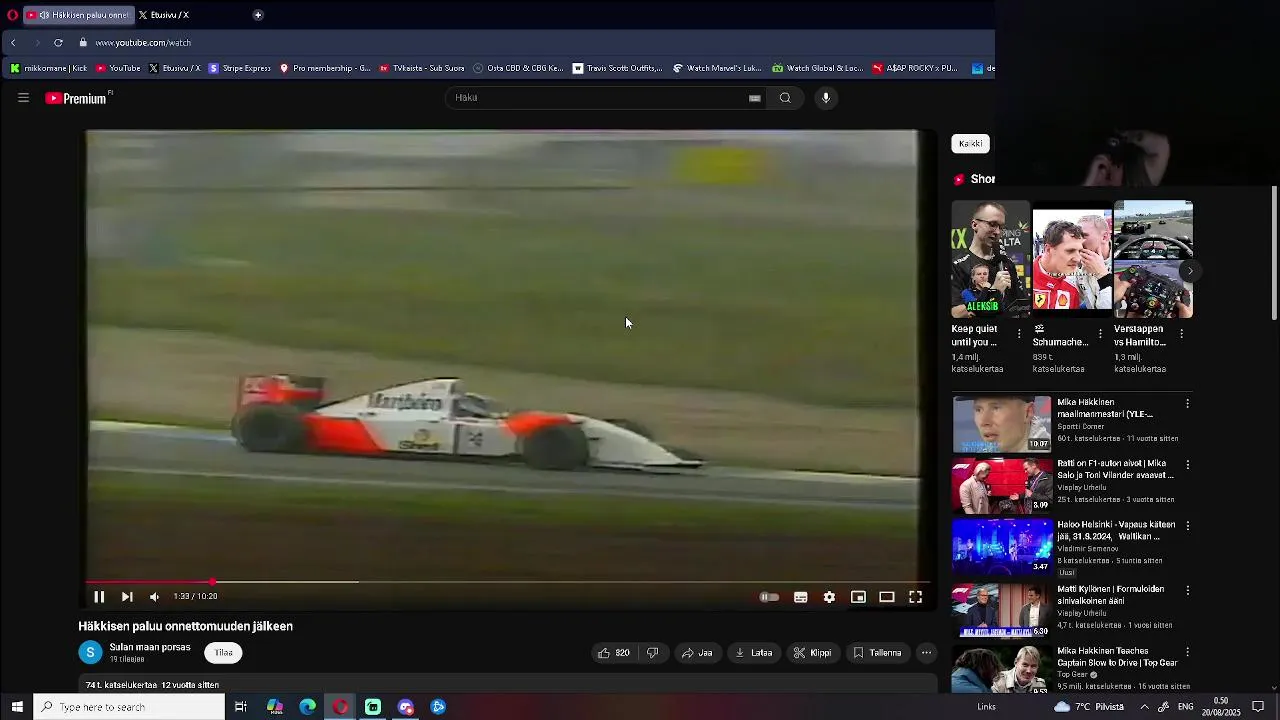Show next shorts with arrow
This screenshot has width=1280, height=720.
1190,271
